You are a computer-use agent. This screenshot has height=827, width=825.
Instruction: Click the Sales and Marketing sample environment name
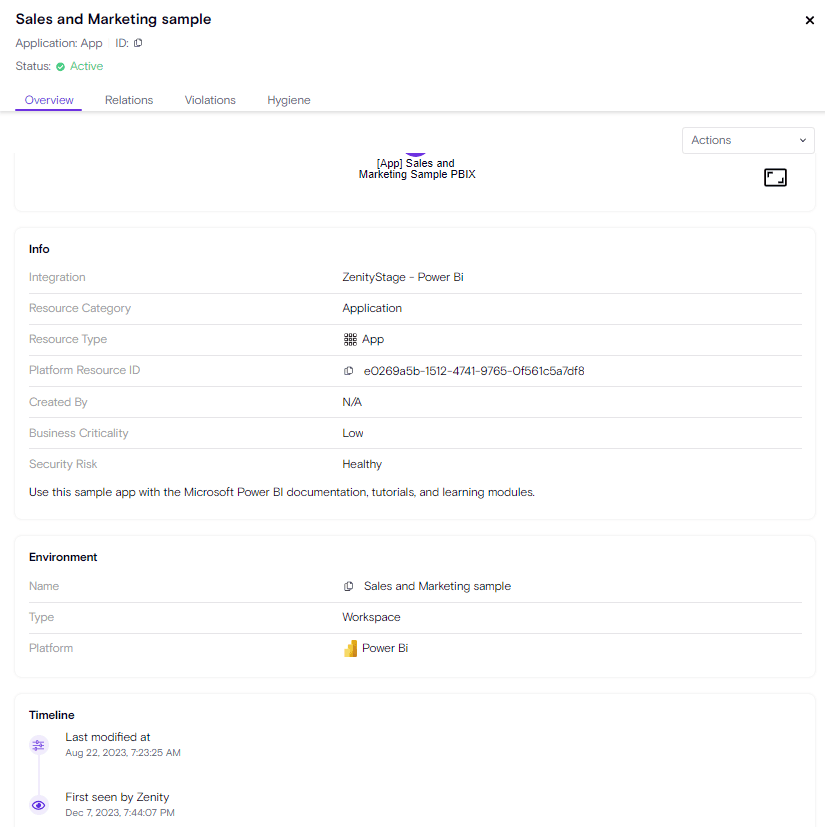437,586
